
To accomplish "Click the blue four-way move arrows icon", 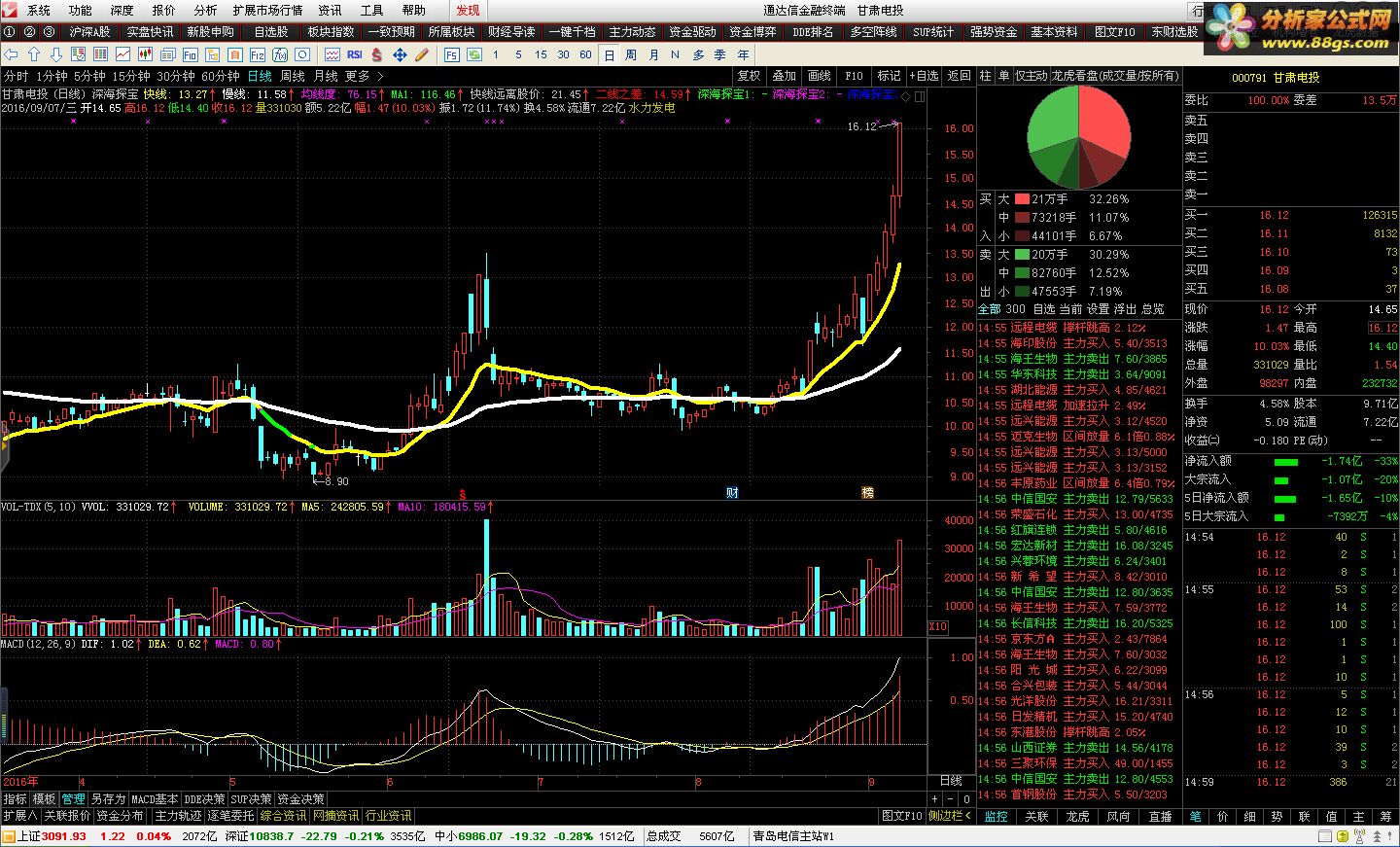I will 400,54.
